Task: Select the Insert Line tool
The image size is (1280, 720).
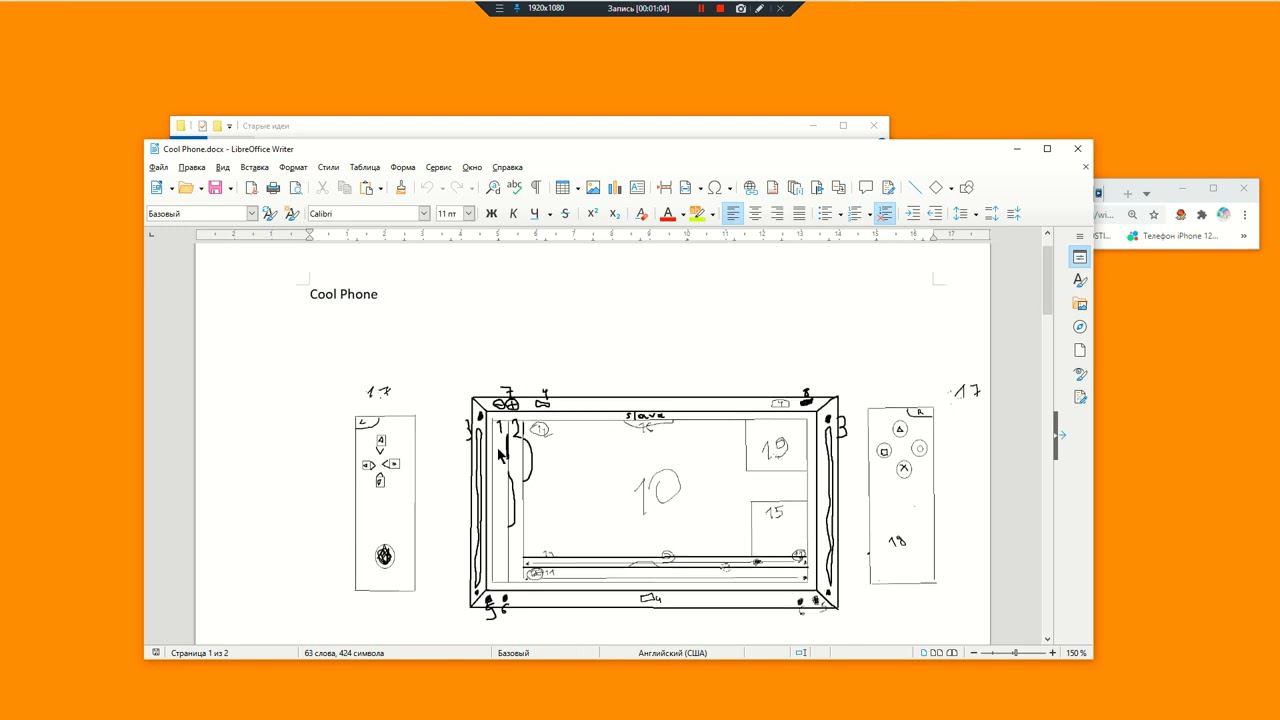Action: click(914, 188)
